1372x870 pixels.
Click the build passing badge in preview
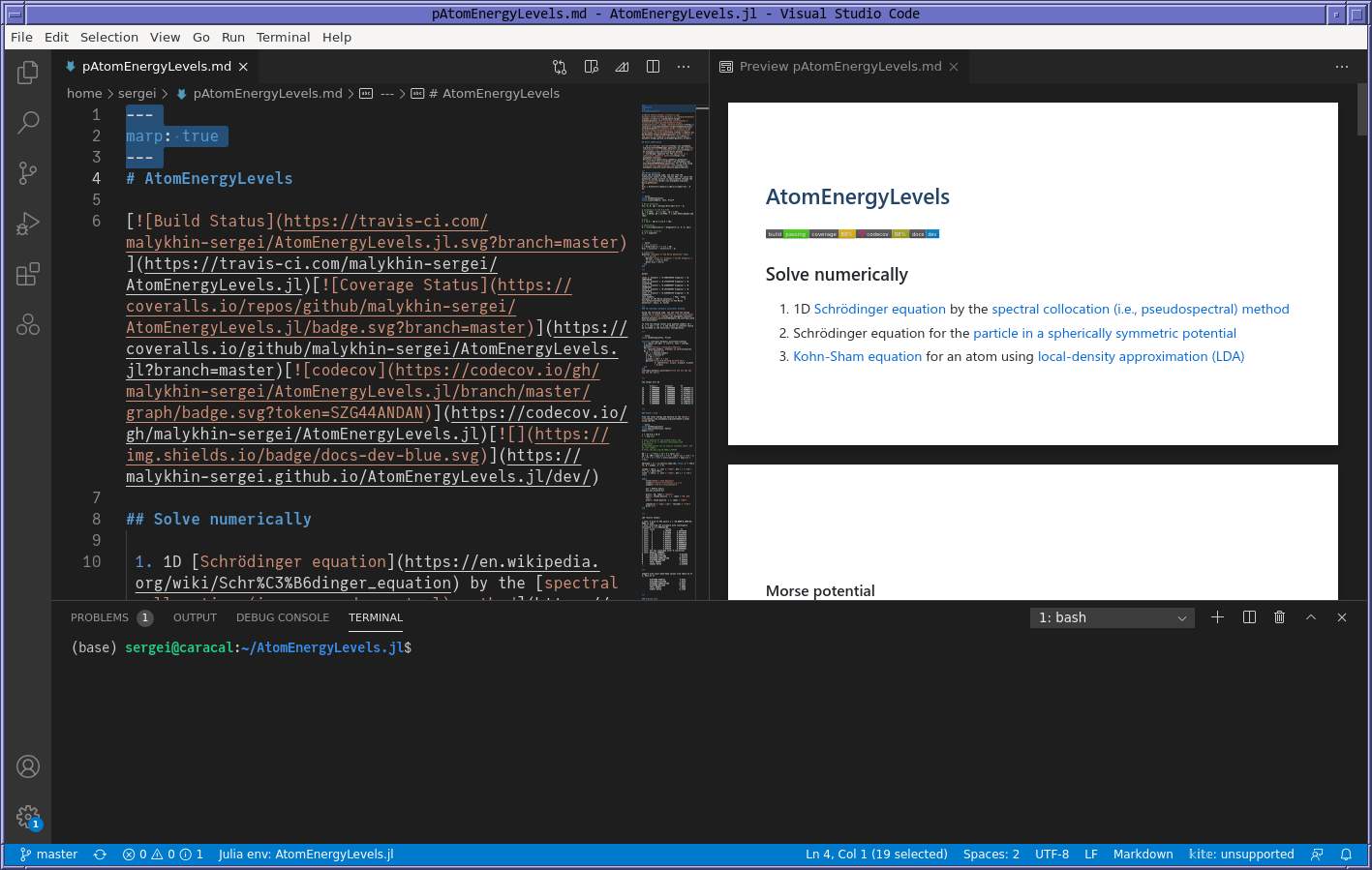pos(787,234)
